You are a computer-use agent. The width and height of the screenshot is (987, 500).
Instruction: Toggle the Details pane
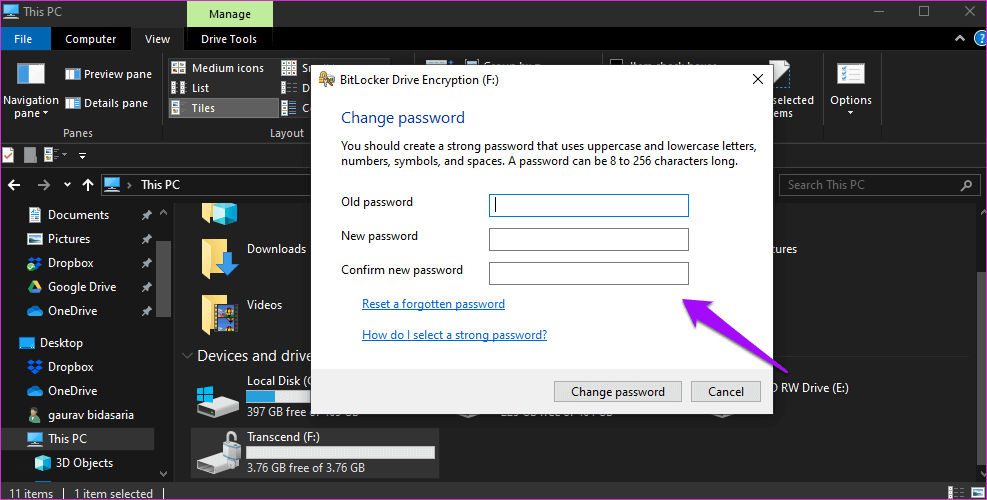click(107, 103)
